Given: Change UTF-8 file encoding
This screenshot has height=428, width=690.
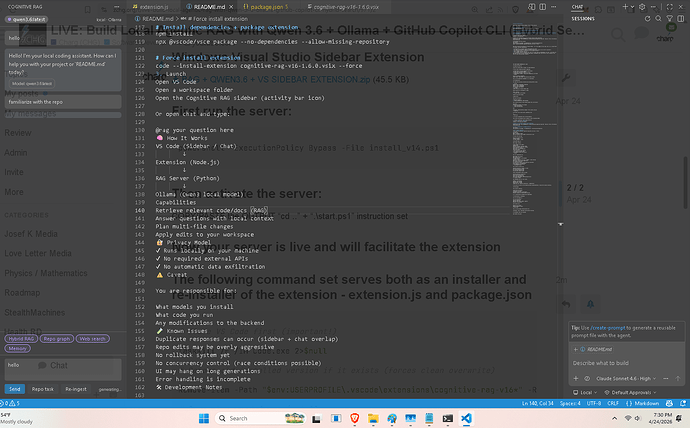Looking at the screenshot, I should pyautogui.click(x=594, y=403).
